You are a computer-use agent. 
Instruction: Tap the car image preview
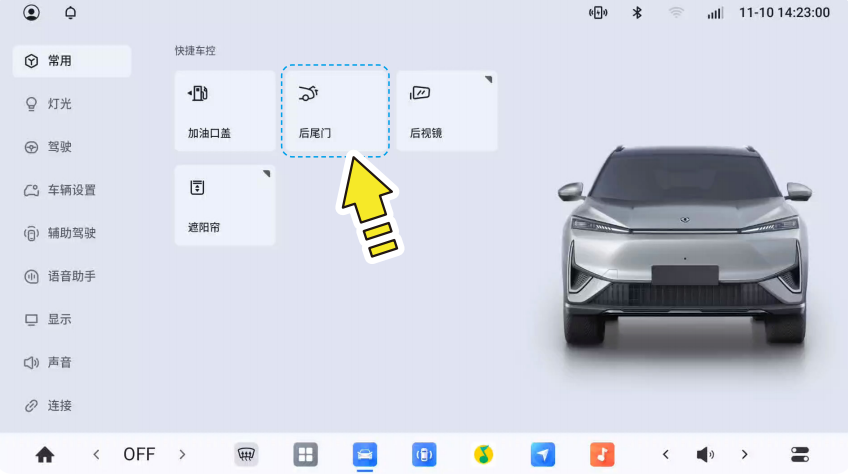point(684,250)
